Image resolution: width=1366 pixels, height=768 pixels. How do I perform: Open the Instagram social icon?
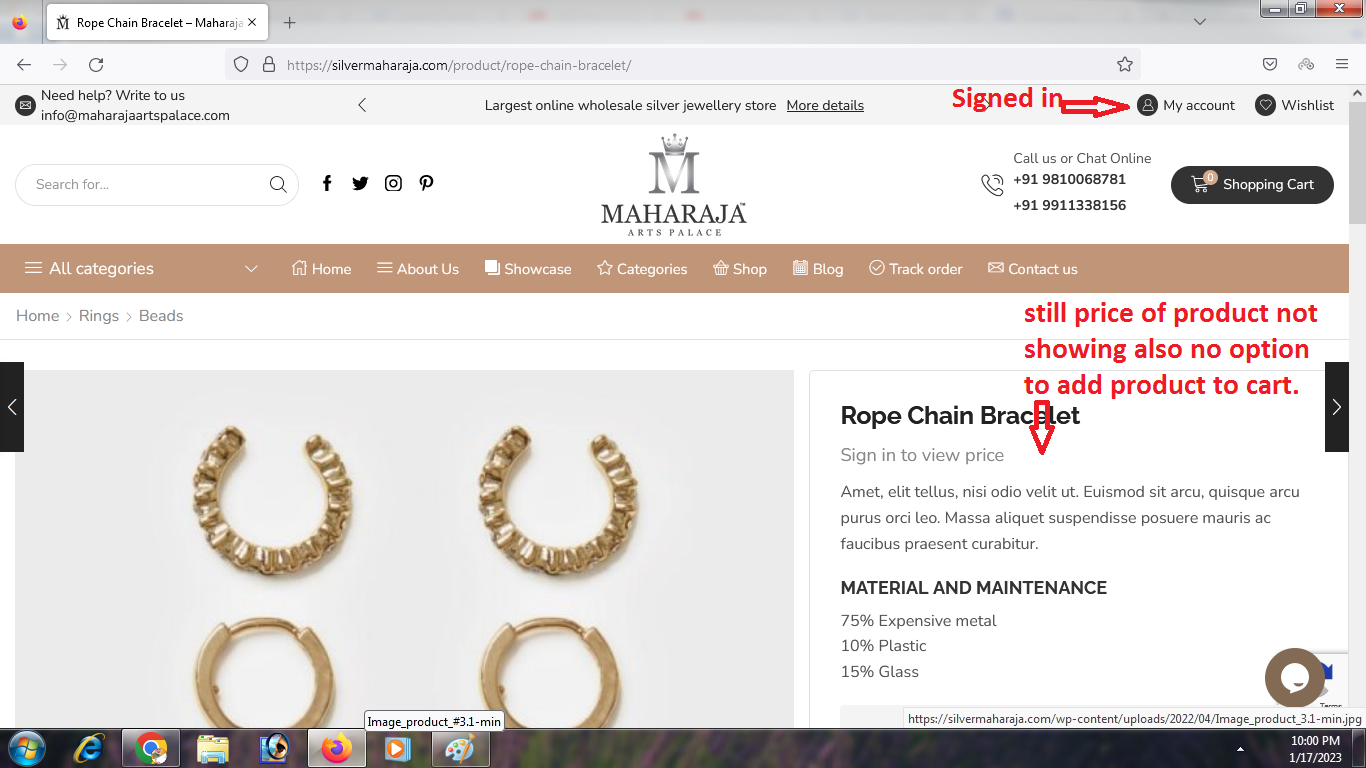pyautogui.click(x=393, y=183)
